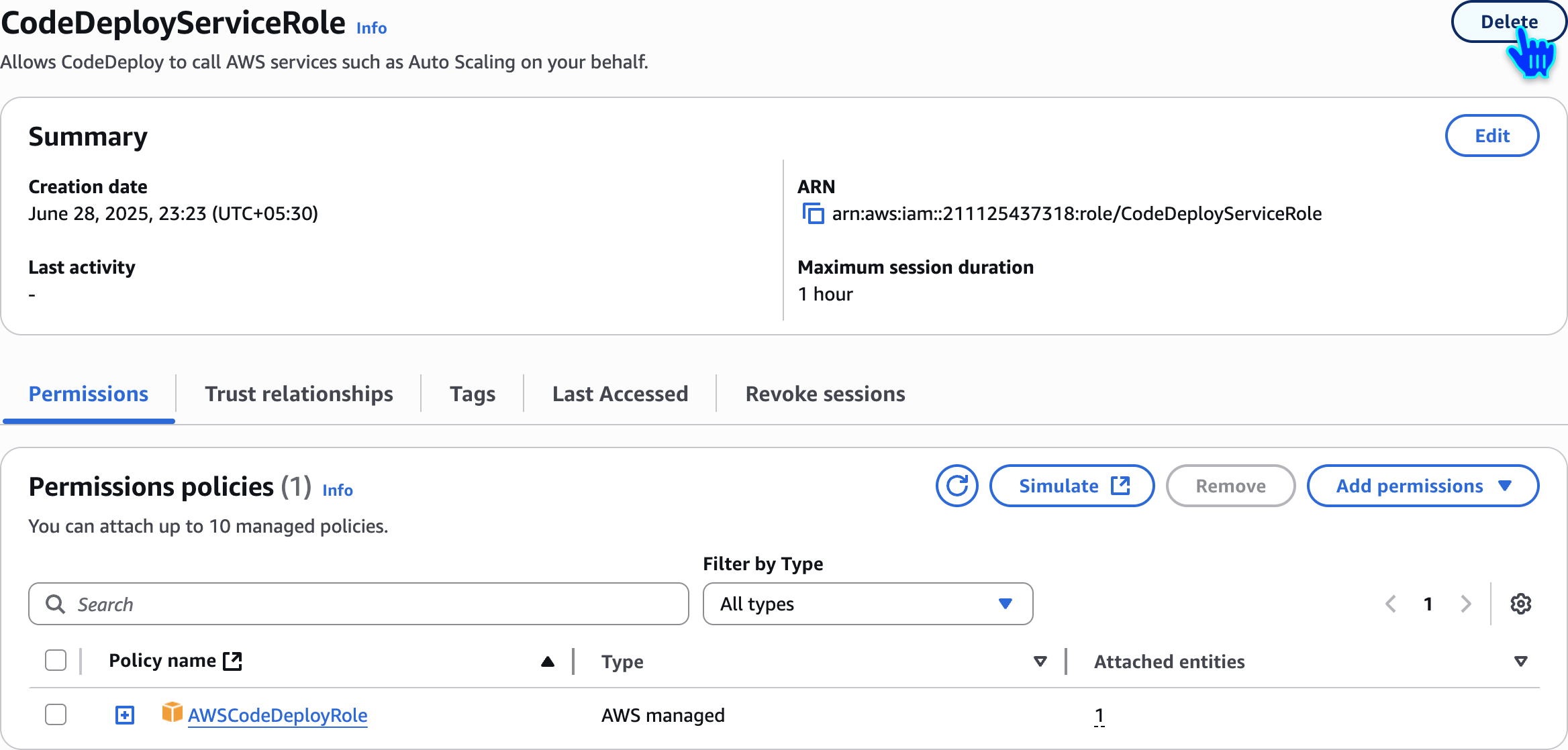The height and width of the screenshot is (750, 1568).
Task: Sort by Policy name ascending arrow
Action: [x=548, y=661]
